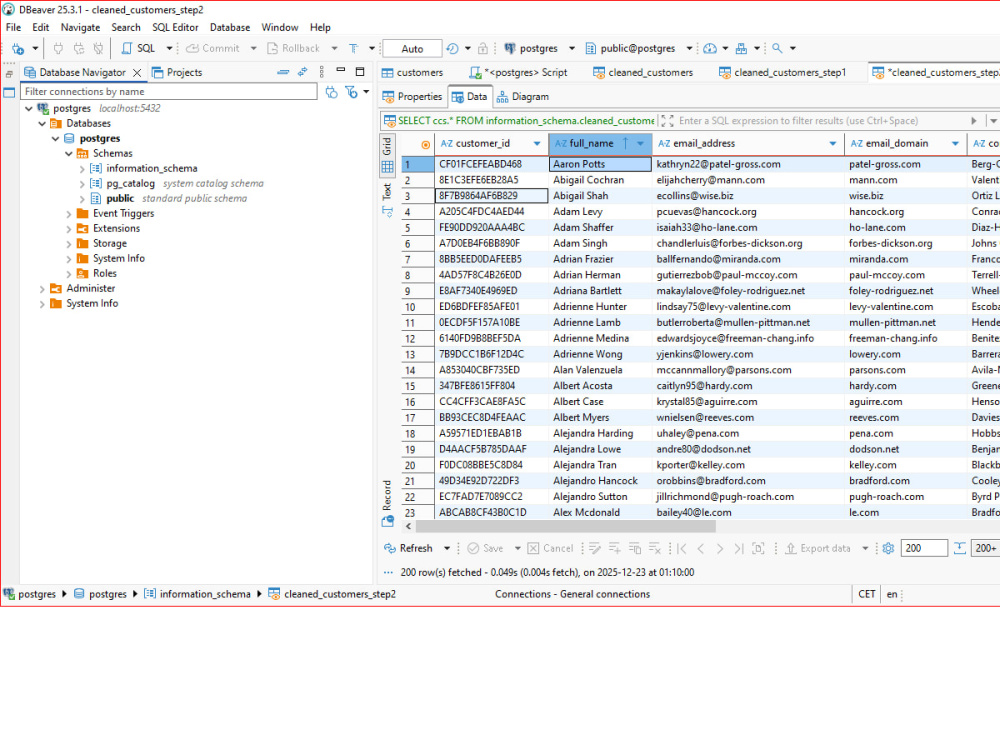Expand the information_schema node
Image resolution: width=1000 pixels, height=750 pixels.
point(82,169)
